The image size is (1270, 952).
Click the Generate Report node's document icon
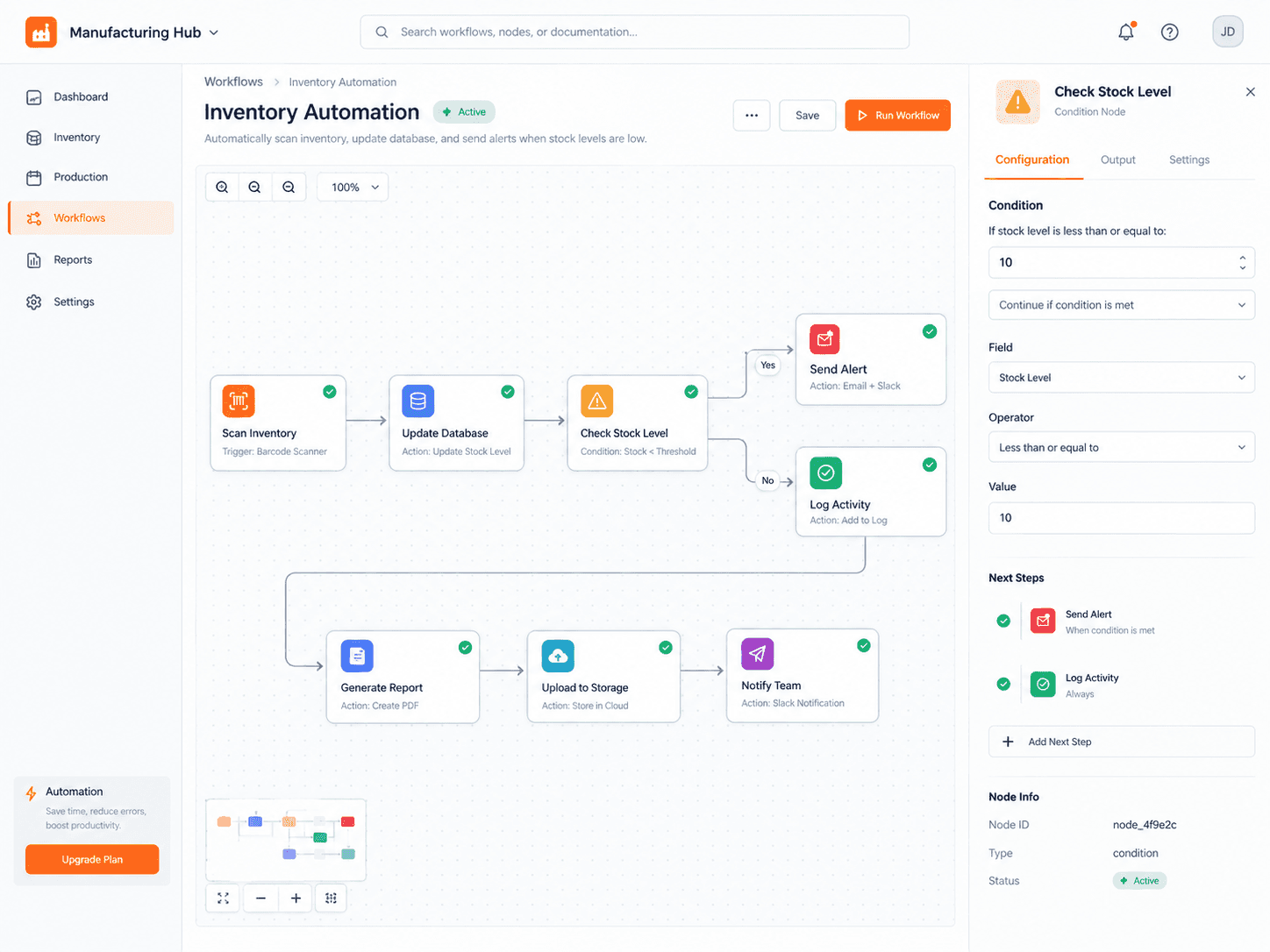[357, 656]
